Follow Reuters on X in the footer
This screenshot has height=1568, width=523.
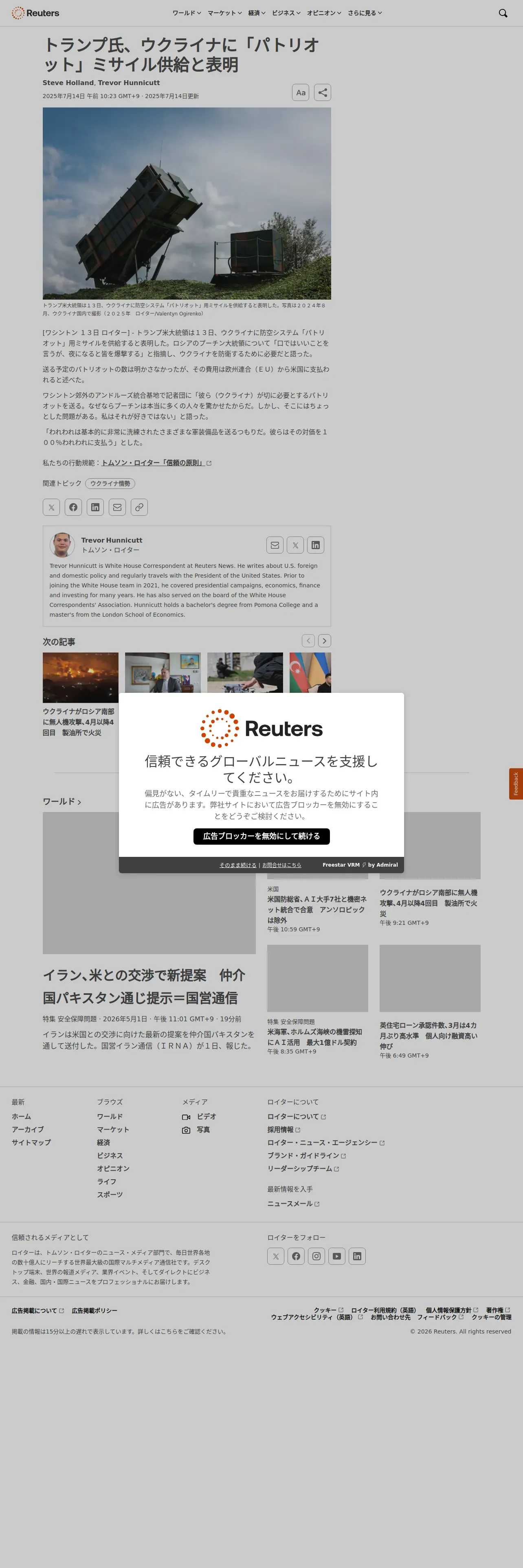coord(276,1256)
